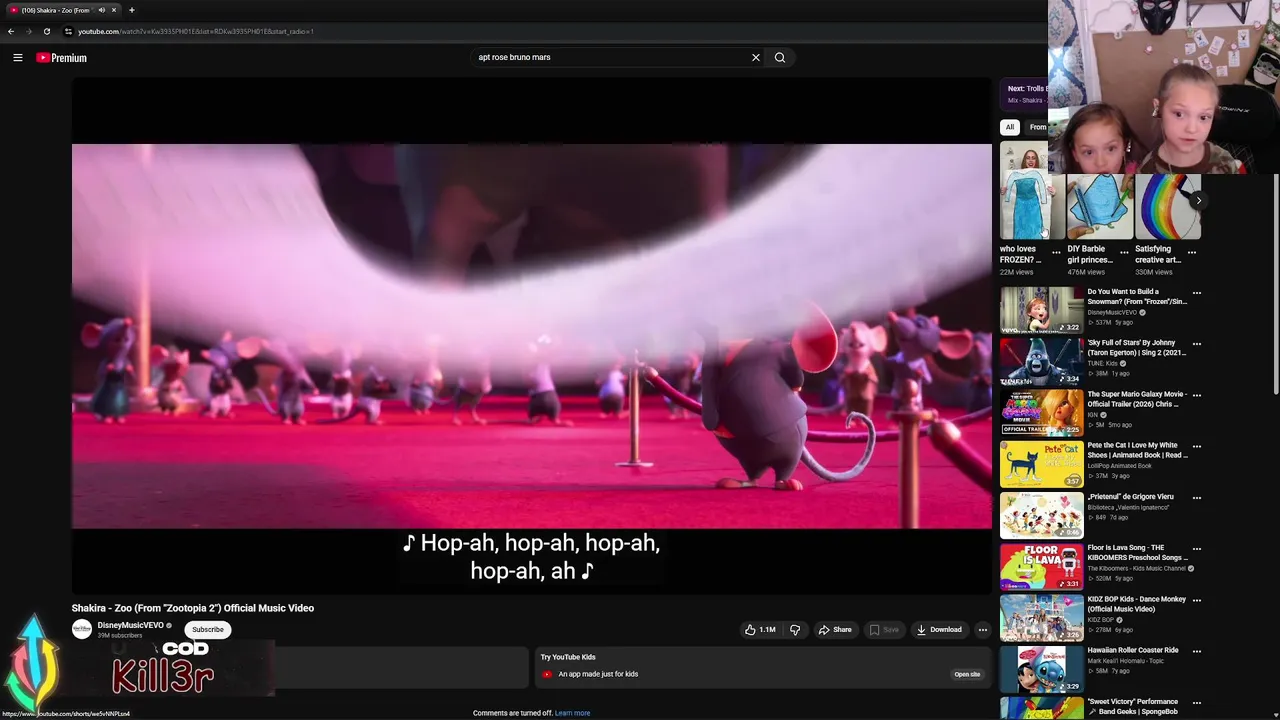Close the Shakira Zoo browser tab
Screen dimensions: 1280x720
(114, 10)
